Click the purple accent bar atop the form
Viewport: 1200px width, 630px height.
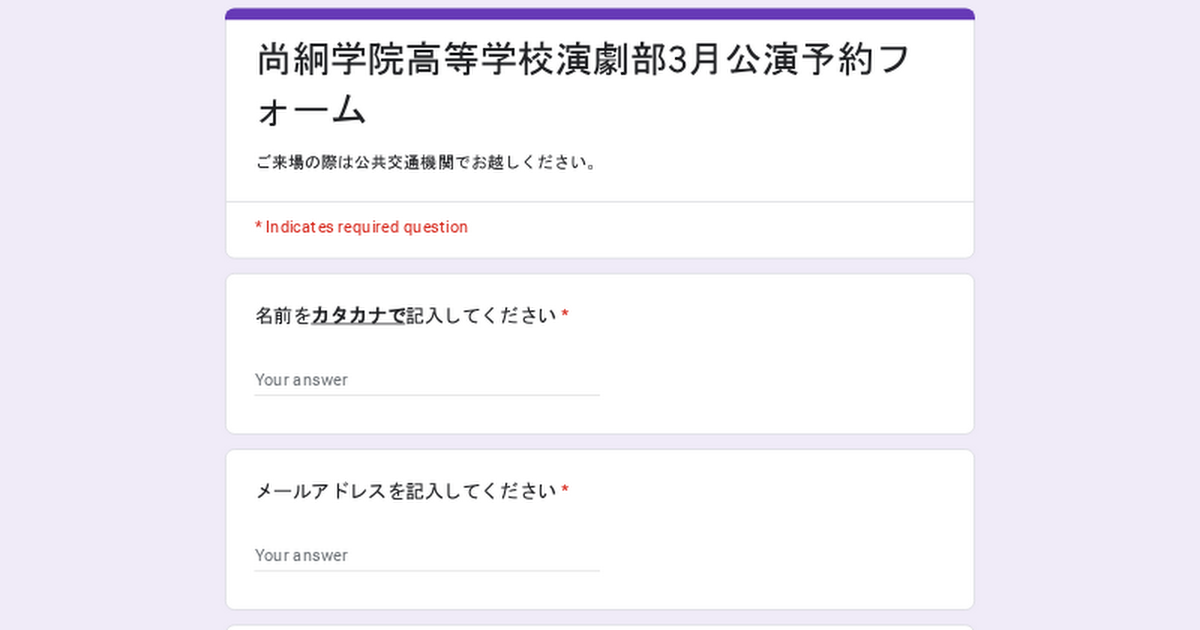600,14
